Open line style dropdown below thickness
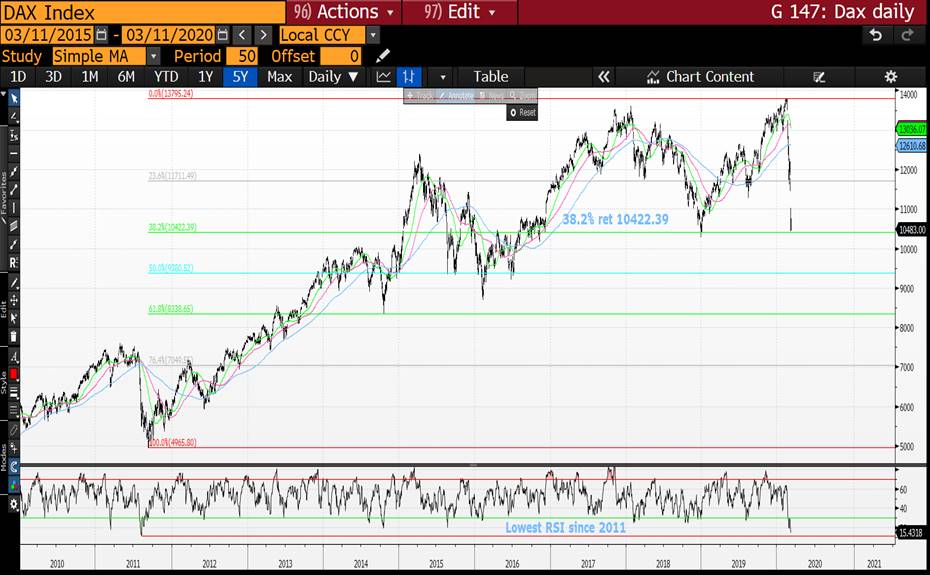The image size is (930, 575). coord(14,410)
